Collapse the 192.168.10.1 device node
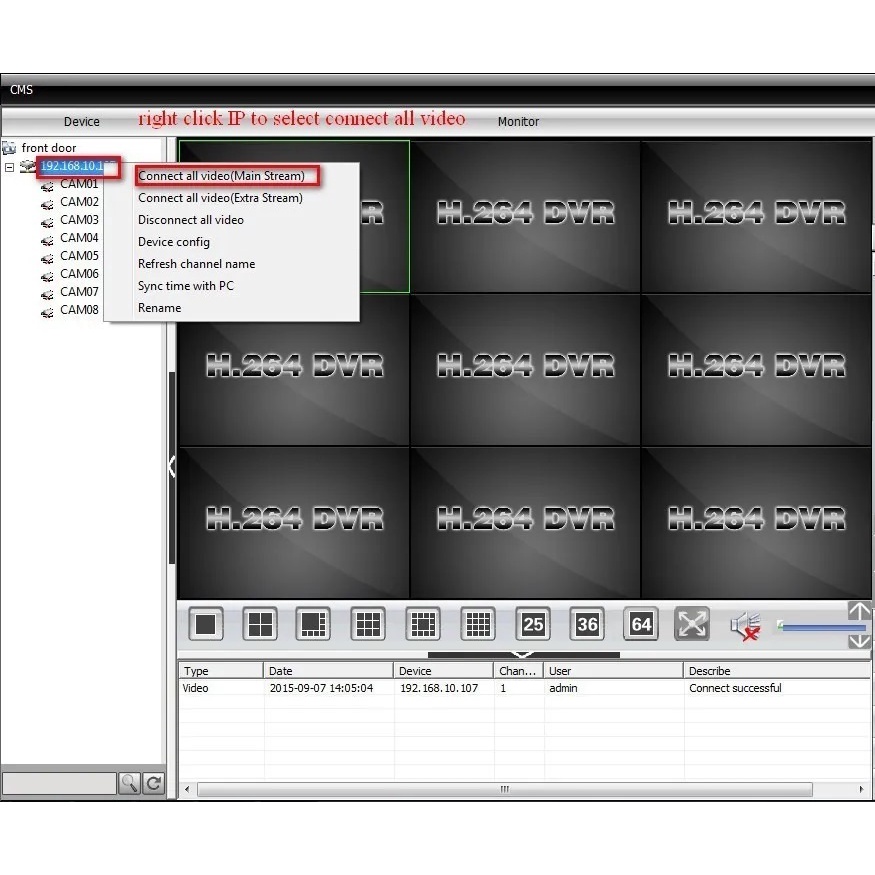 8,167
